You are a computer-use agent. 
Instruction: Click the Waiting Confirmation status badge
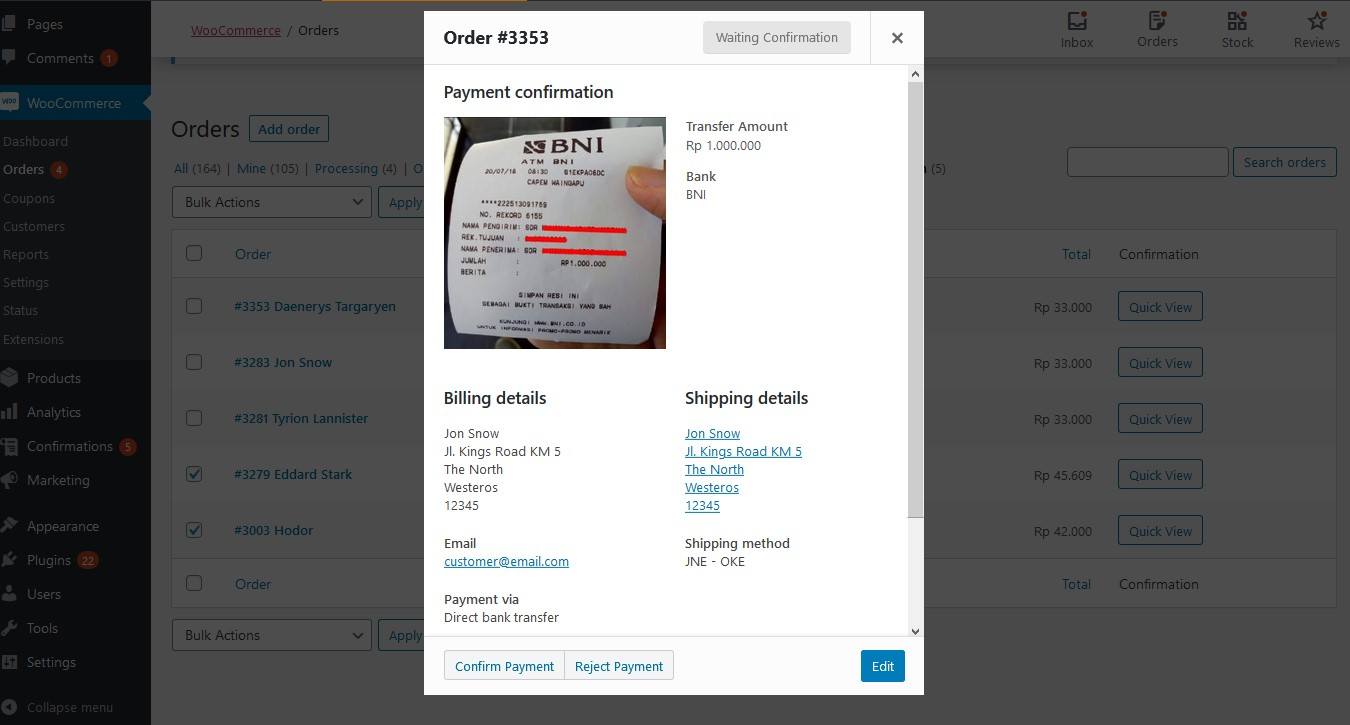coord(777,38)
